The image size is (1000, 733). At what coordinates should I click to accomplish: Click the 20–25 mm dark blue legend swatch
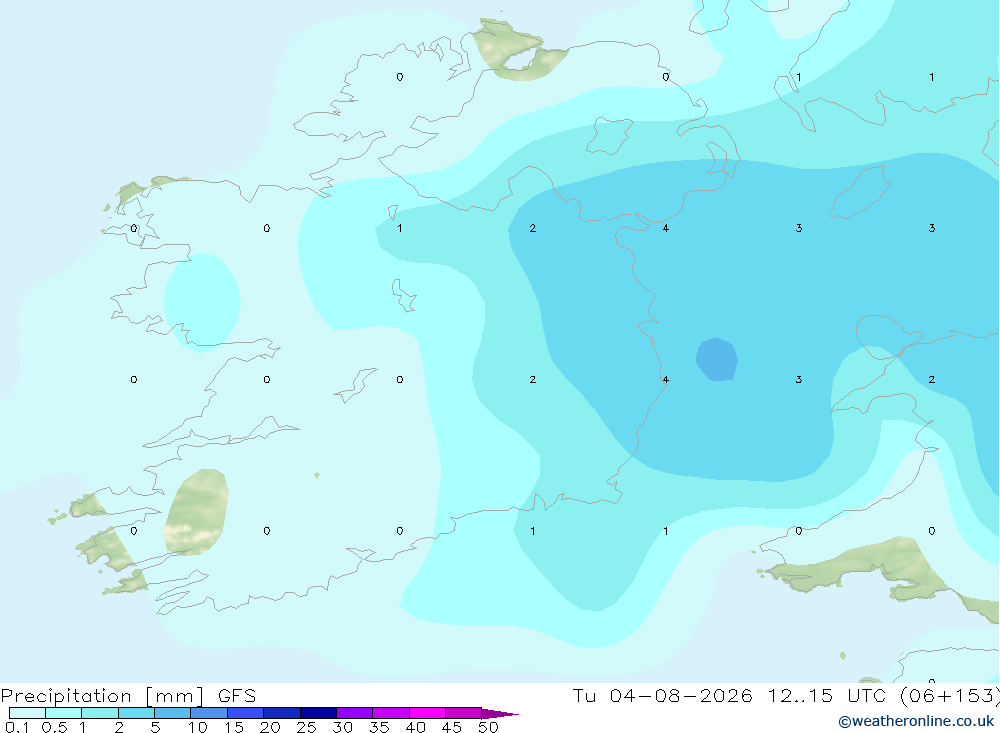pos(281,713)
